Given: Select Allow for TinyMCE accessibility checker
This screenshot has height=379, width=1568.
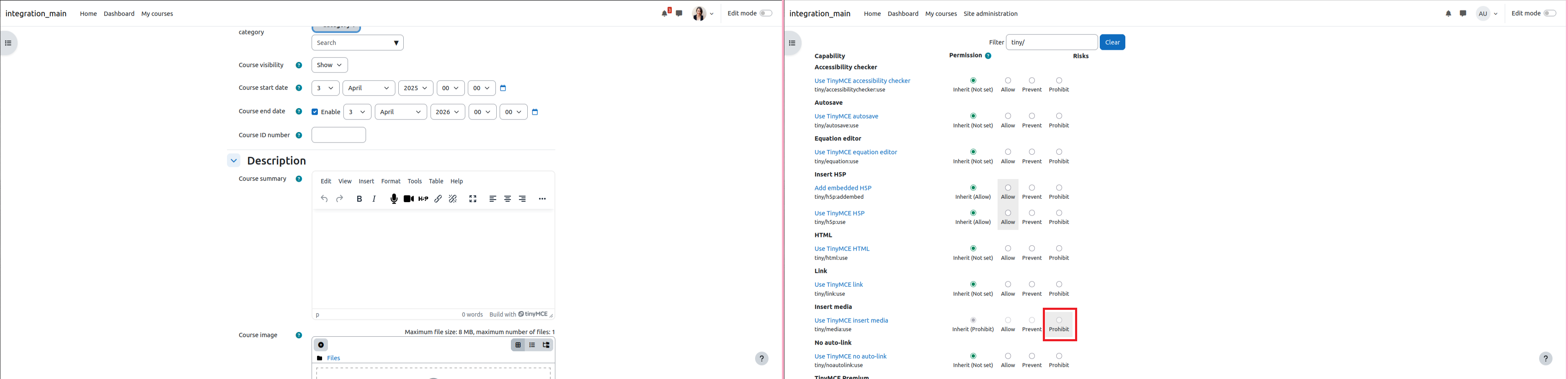Looking at the screenshot, I should tap(1008, 80).
